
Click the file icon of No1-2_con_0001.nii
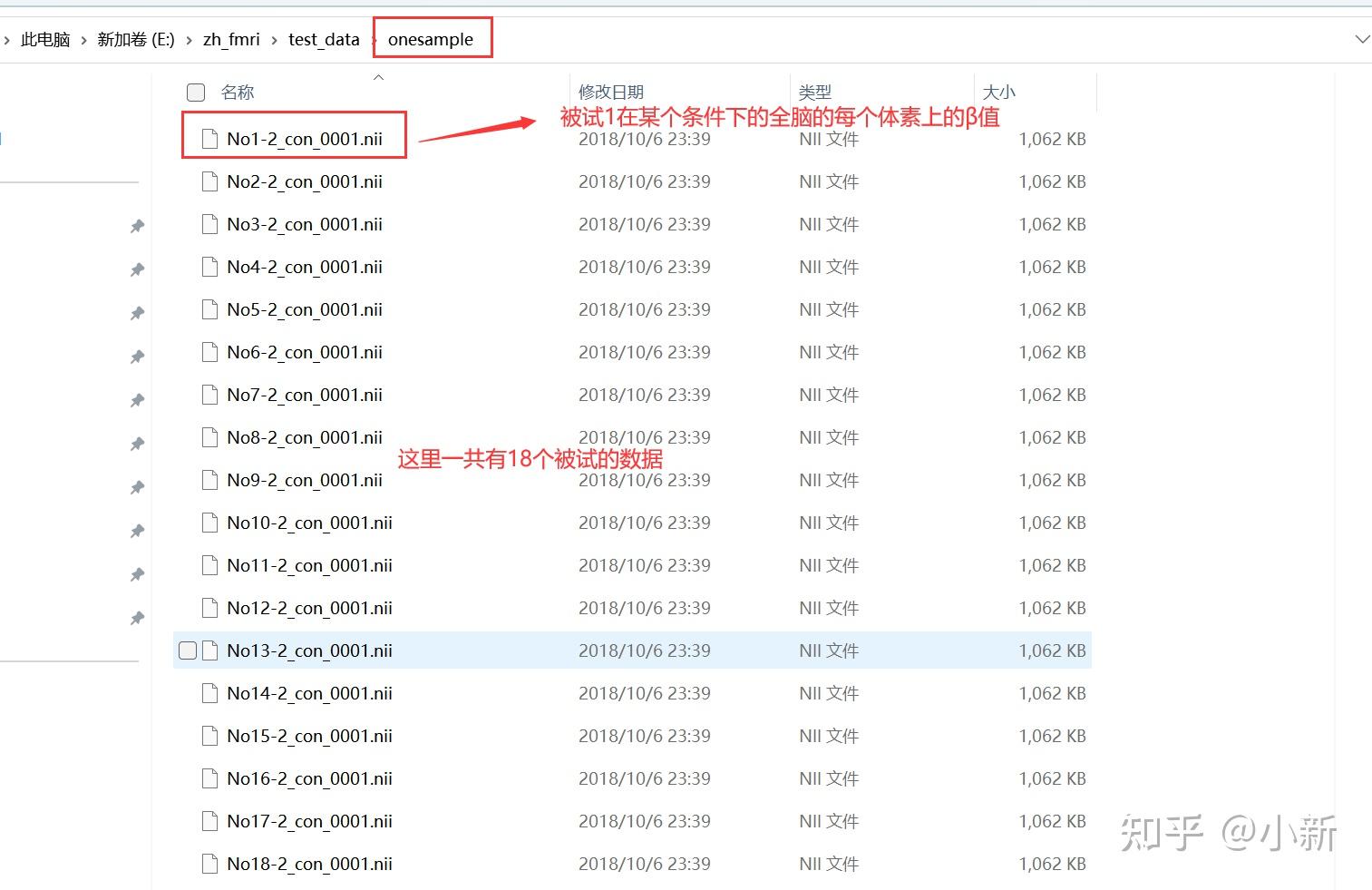tap(209, 139)
